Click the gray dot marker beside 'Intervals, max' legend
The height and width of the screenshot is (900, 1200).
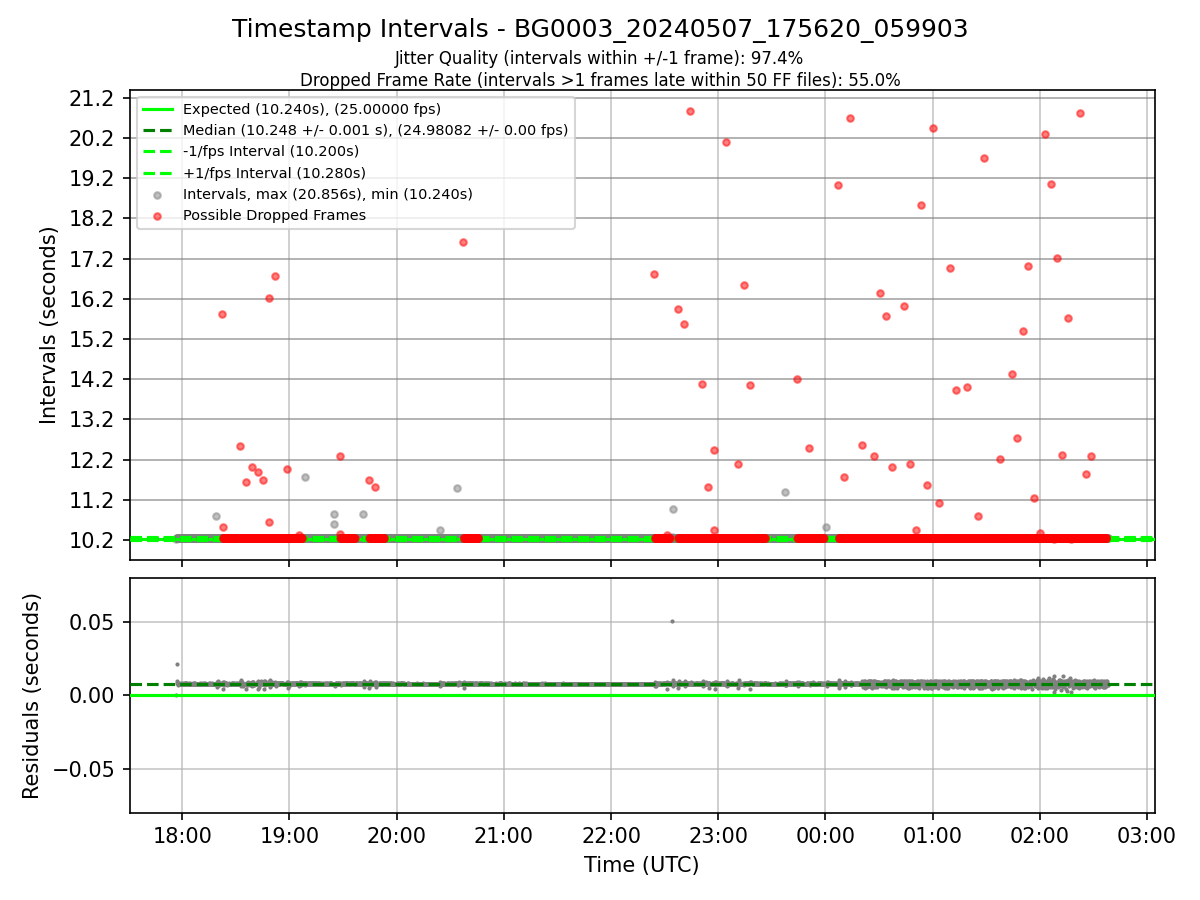(x=157, y=195)
